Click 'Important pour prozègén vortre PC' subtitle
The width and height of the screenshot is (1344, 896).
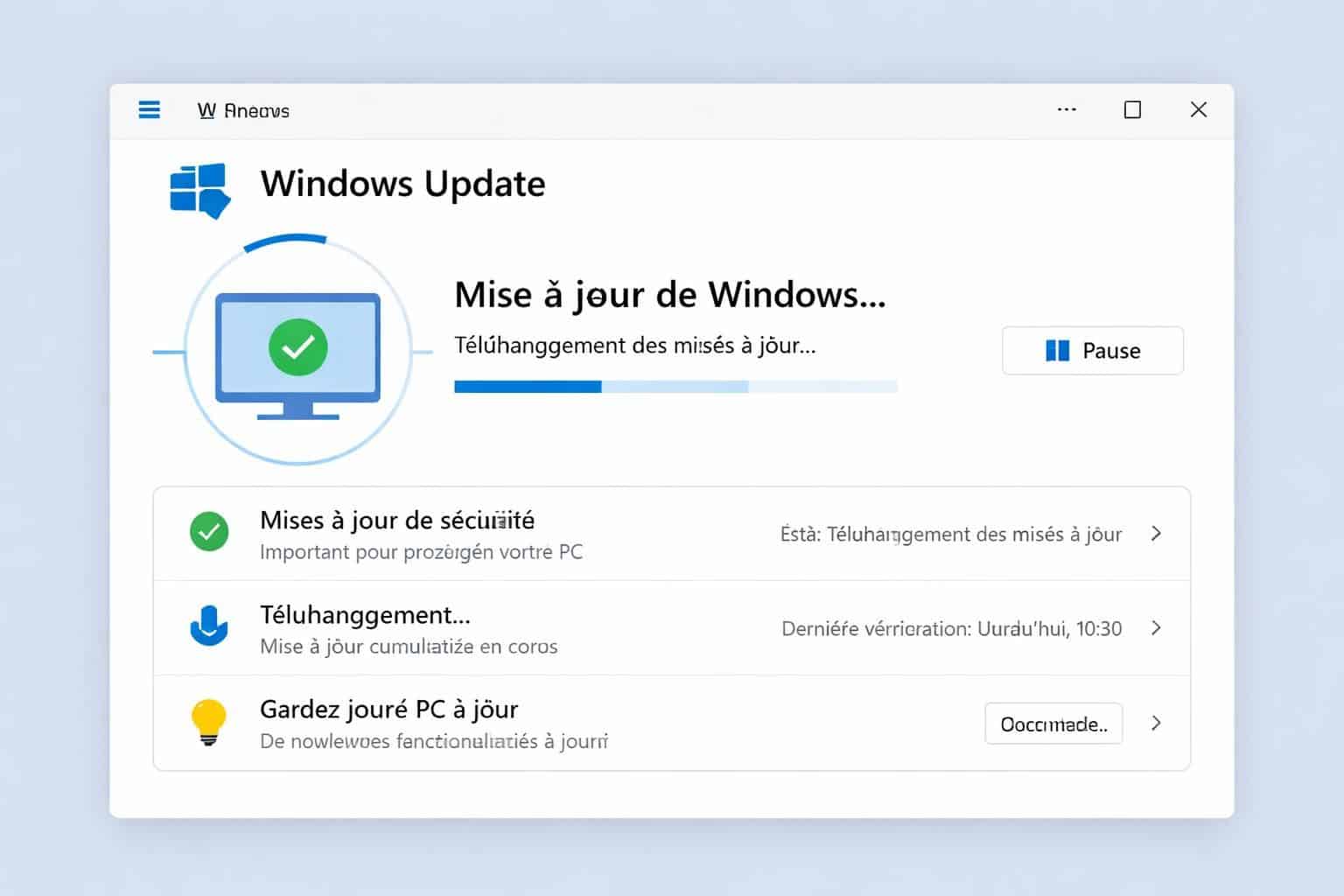point(422,552)
